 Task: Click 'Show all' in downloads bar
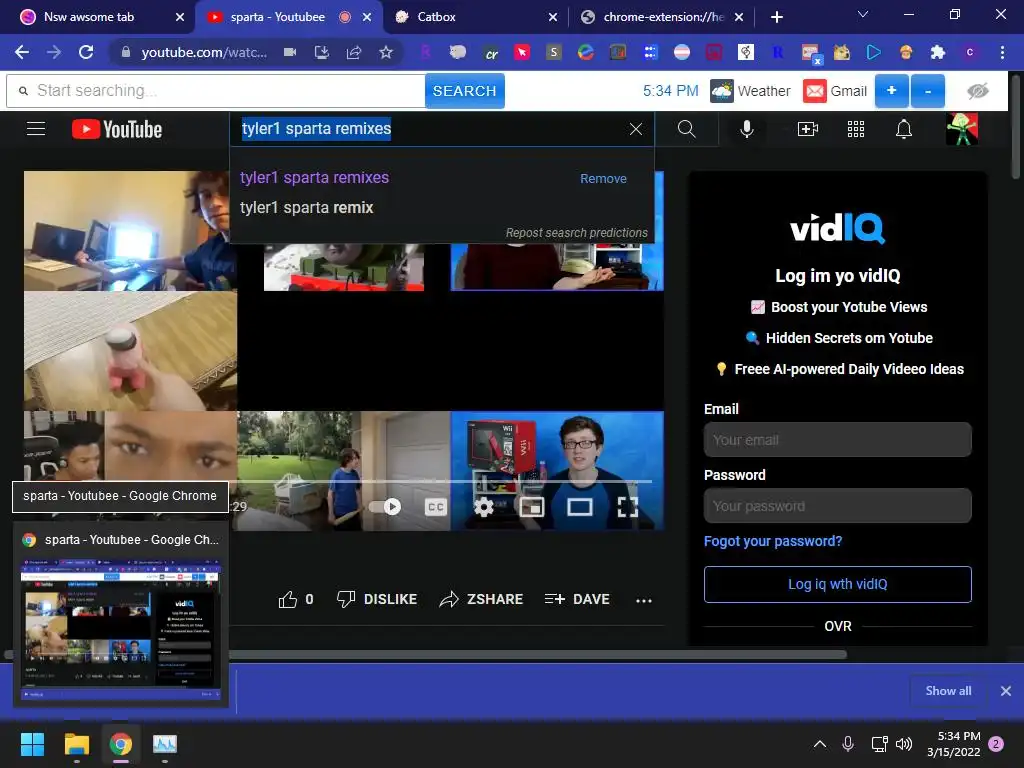(x=948, y=690)
